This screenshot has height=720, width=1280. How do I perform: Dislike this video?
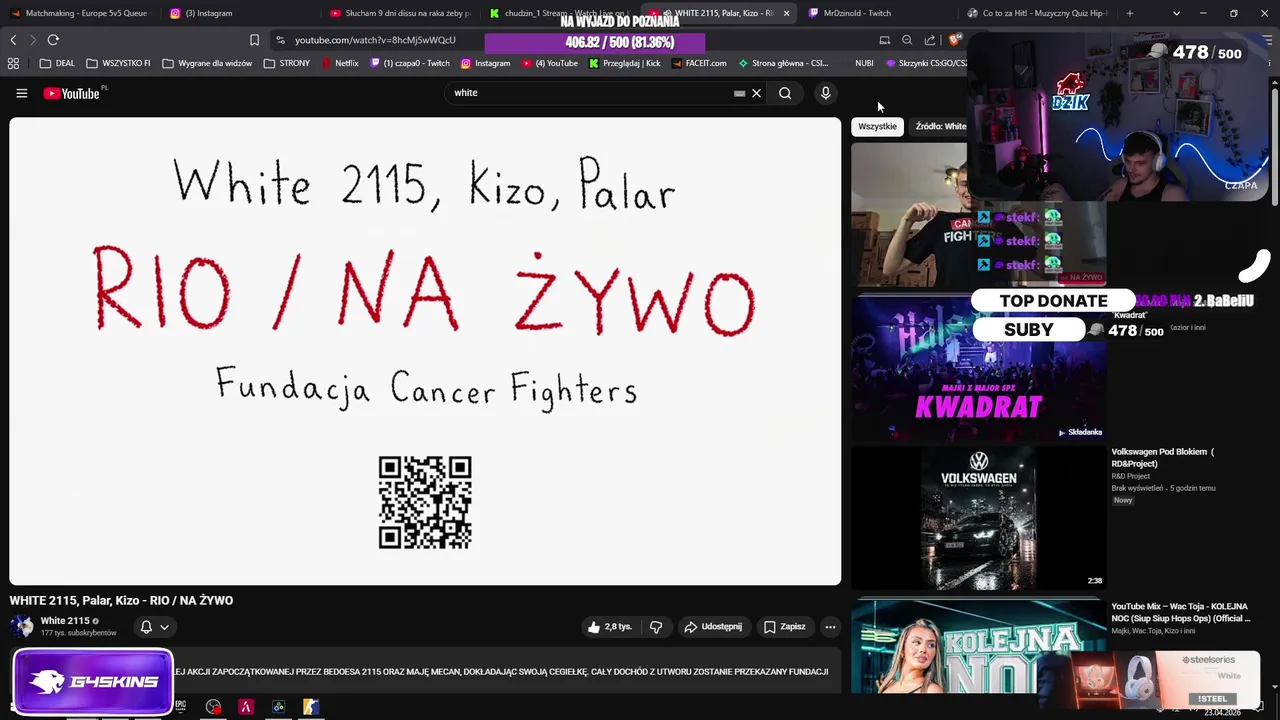tap(656, 627)
